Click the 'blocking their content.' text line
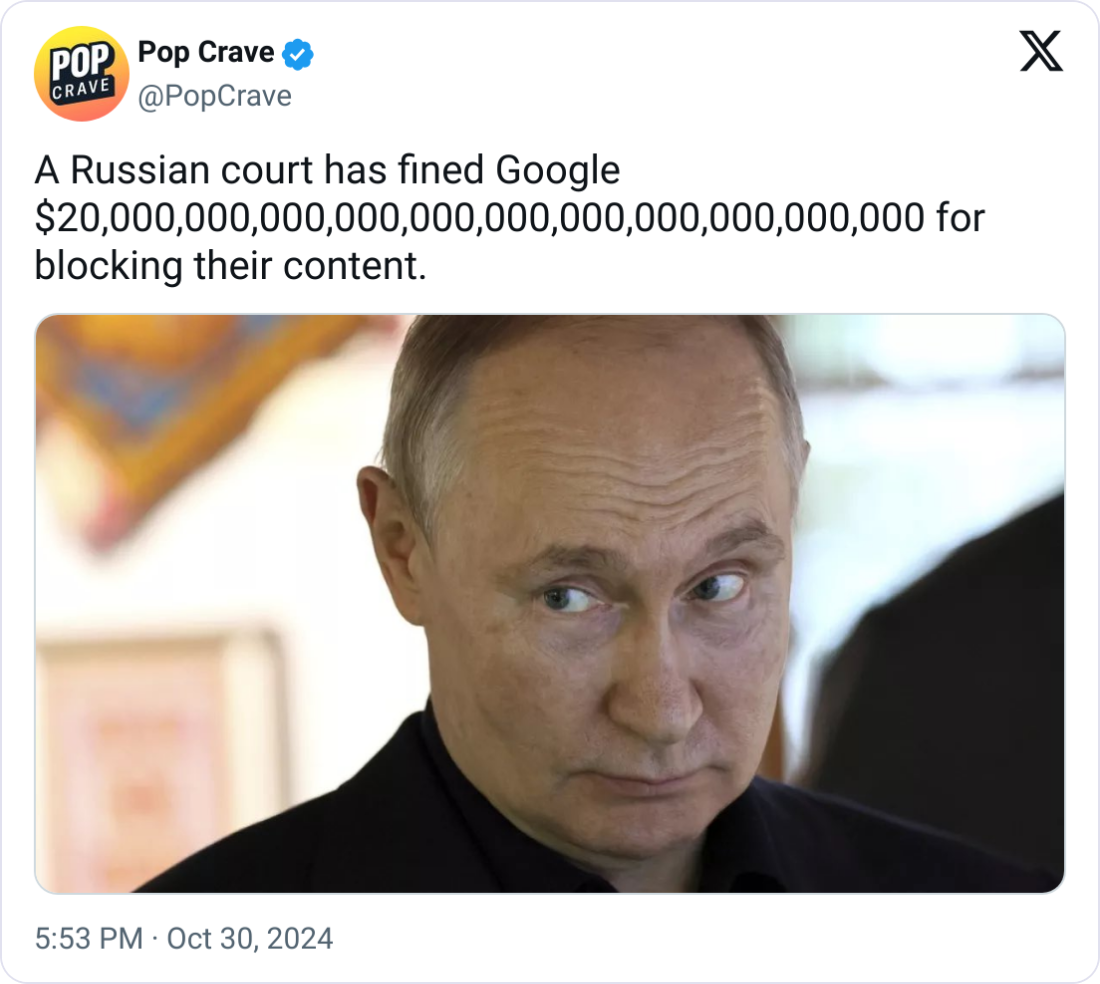 coord(230,267)
